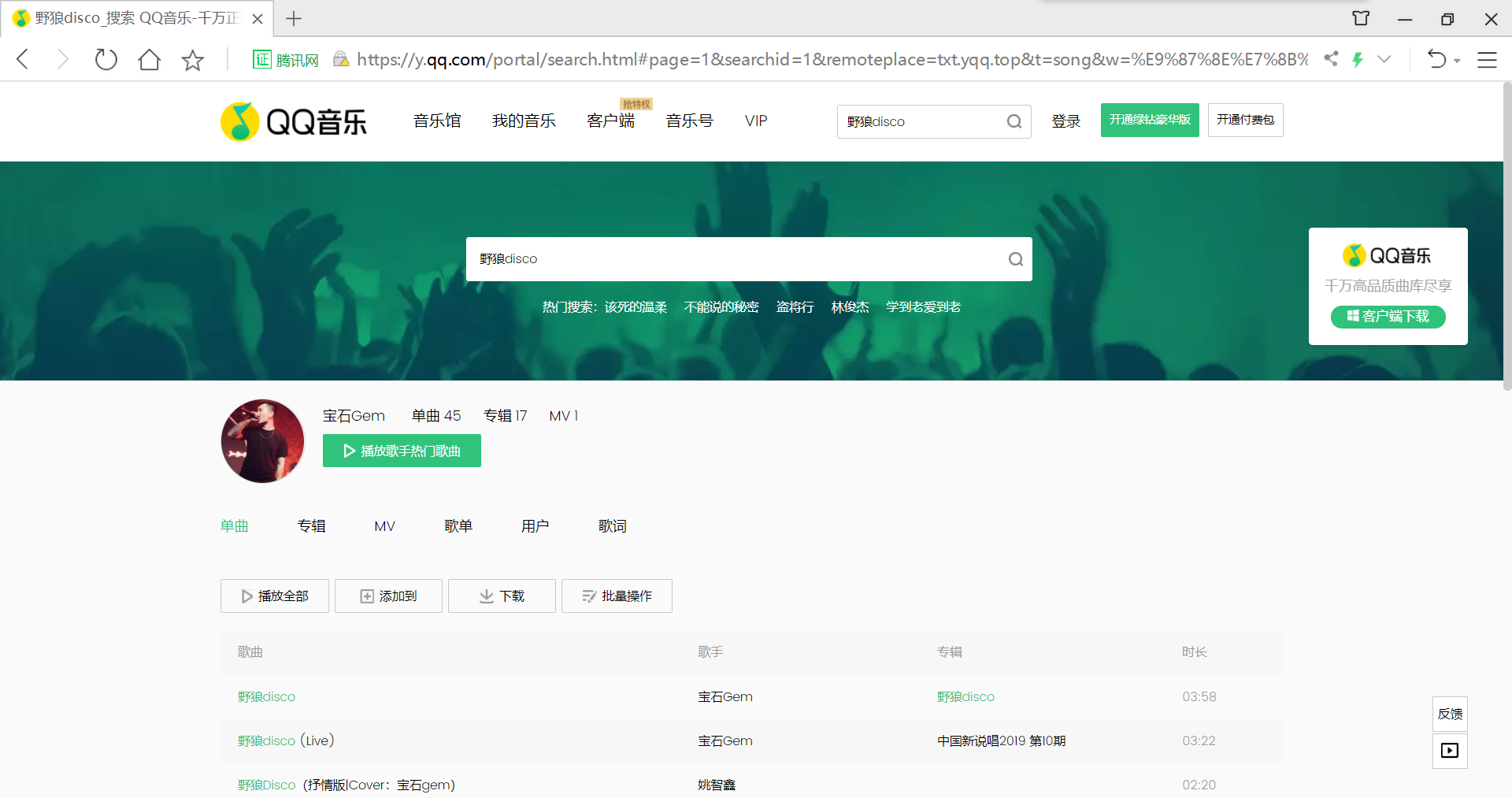Click the share icon next to the address bar
Screen dimensions: 1512x798
coord(1331,59)
